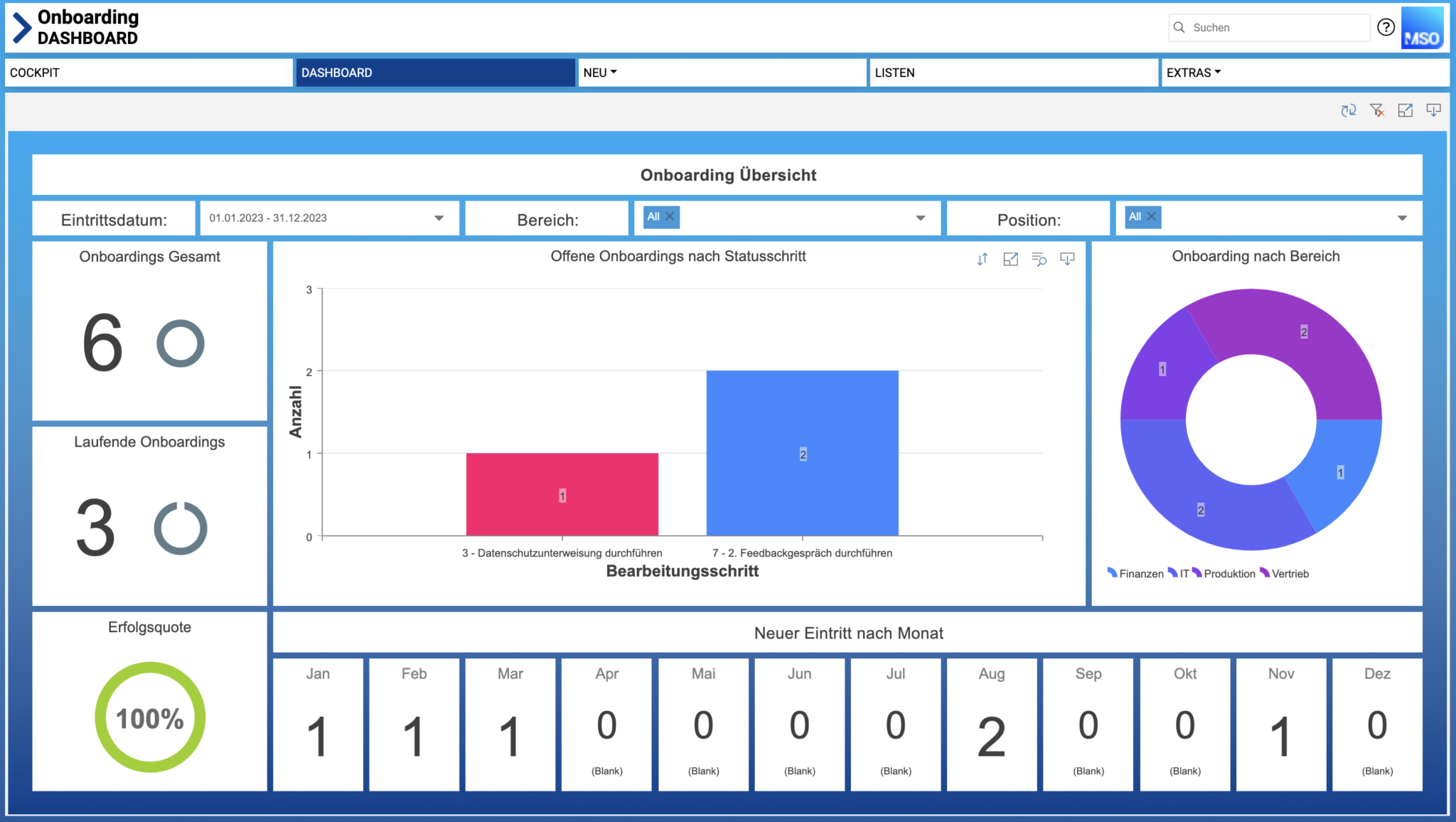This screenshot has height=822, width=1456.
Task: Remove the All filter chip for Bereich
Action: [x=669, y=217]
